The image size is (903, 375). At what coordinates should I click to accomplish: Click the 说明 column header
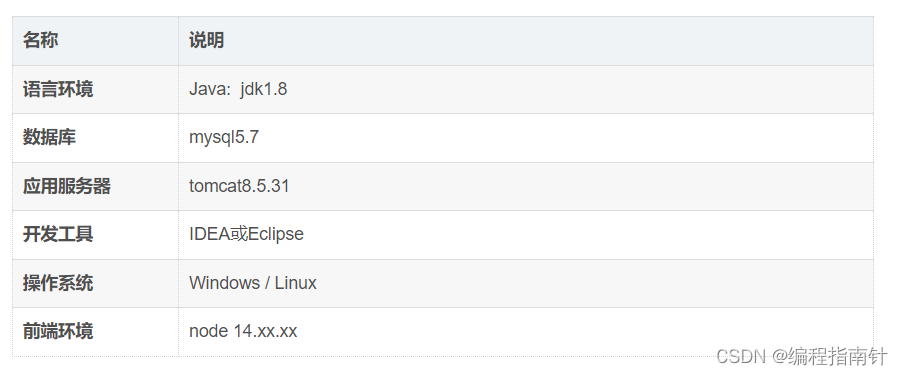(x=206, y=41)
